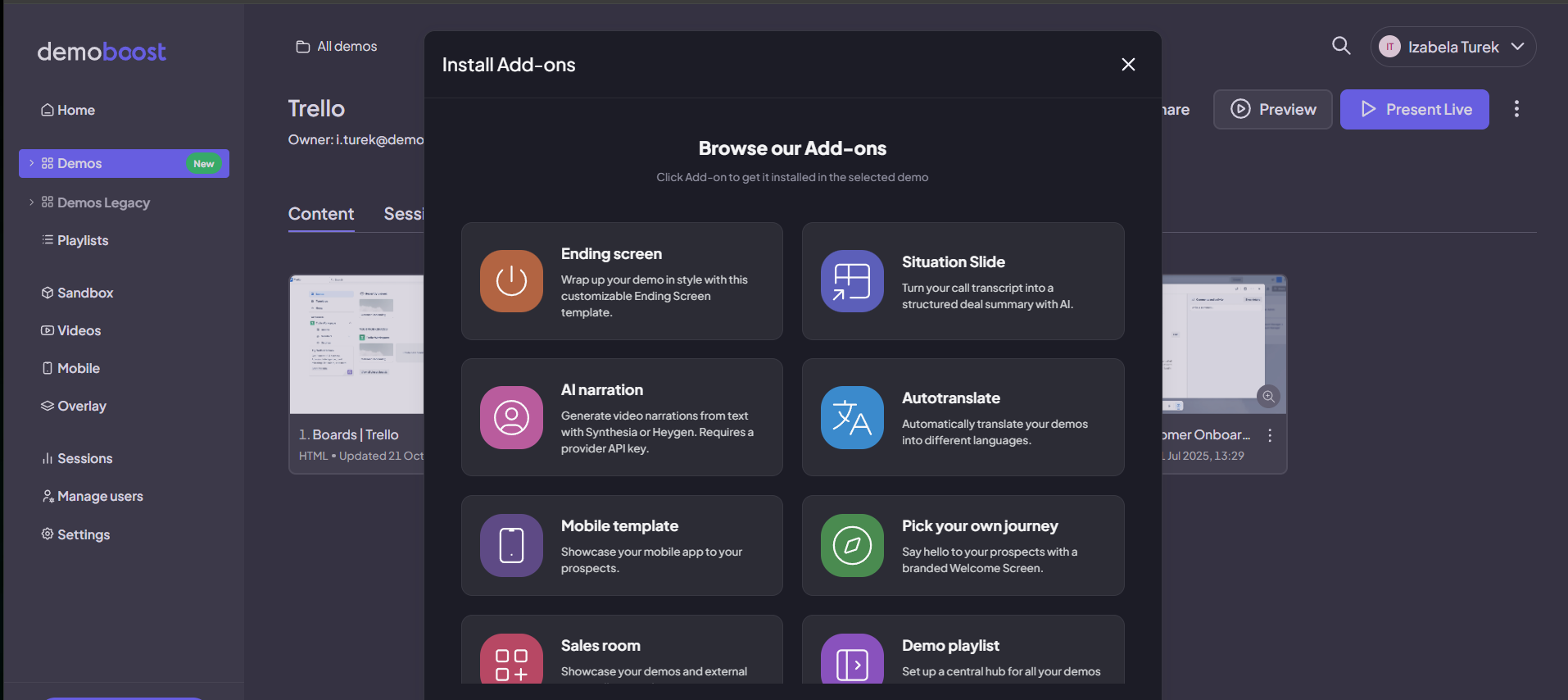The image size is (1568, 700).
Task: Open the demo more options menu
Action: pos(1516,109)
